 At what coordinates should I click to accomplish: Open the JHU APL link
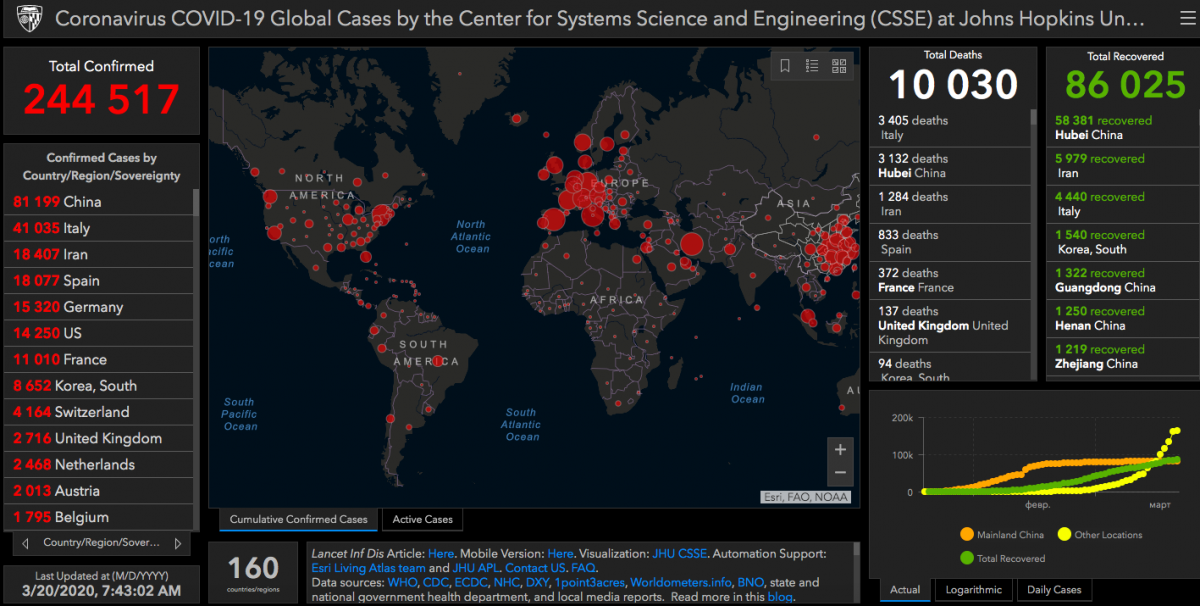tap(475, 568)
